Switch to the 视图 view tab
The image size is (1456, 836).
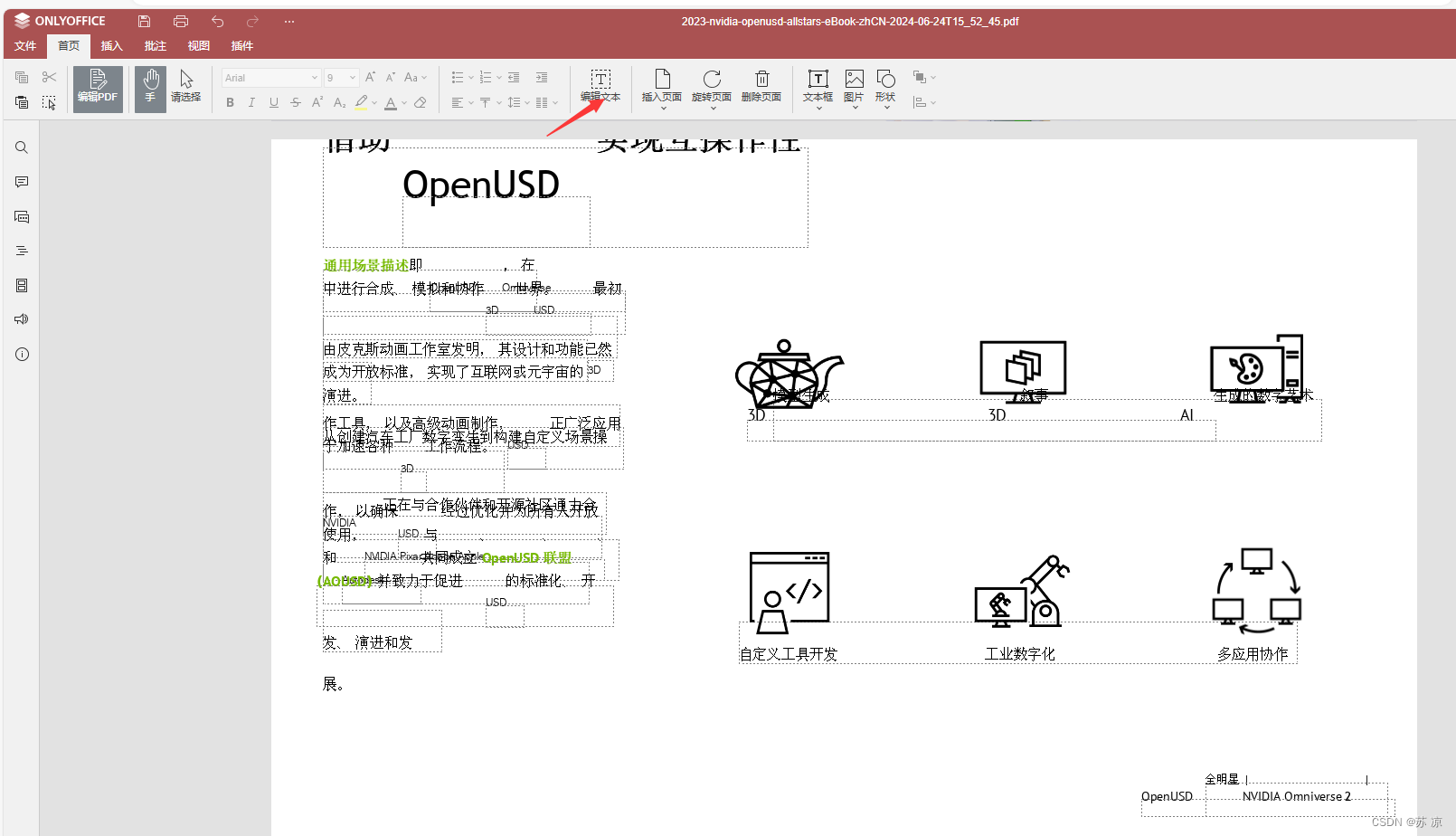click(x=199, y=46)
